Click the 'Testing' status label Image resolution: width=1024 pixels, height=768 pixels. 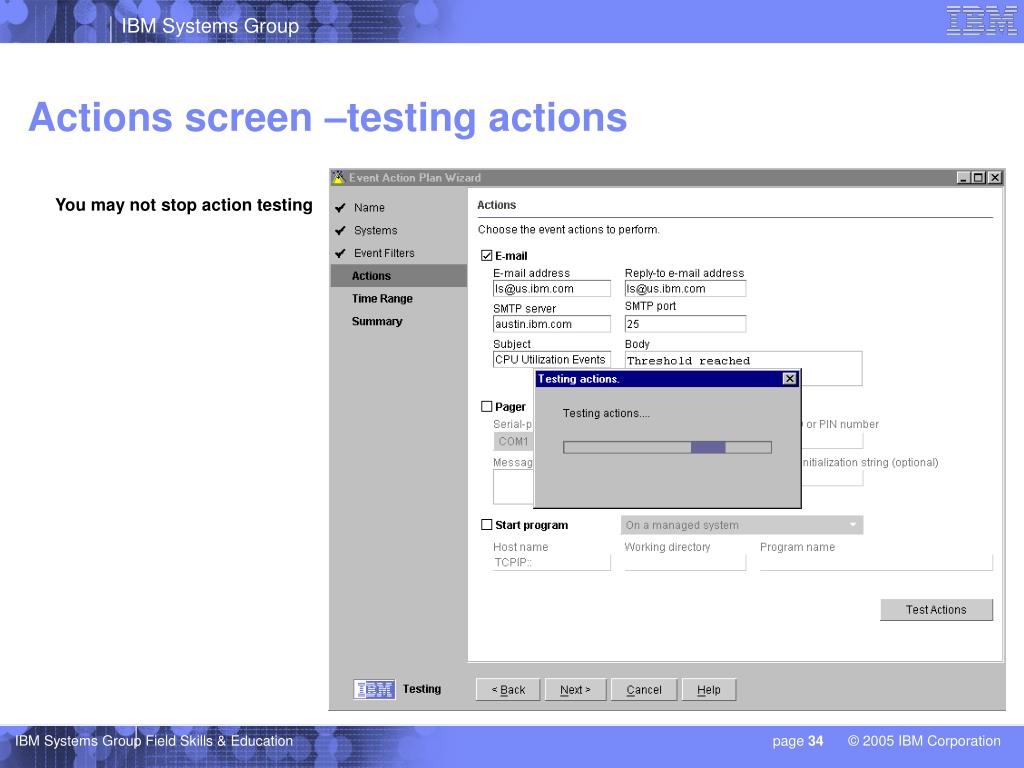pos(422,689)
